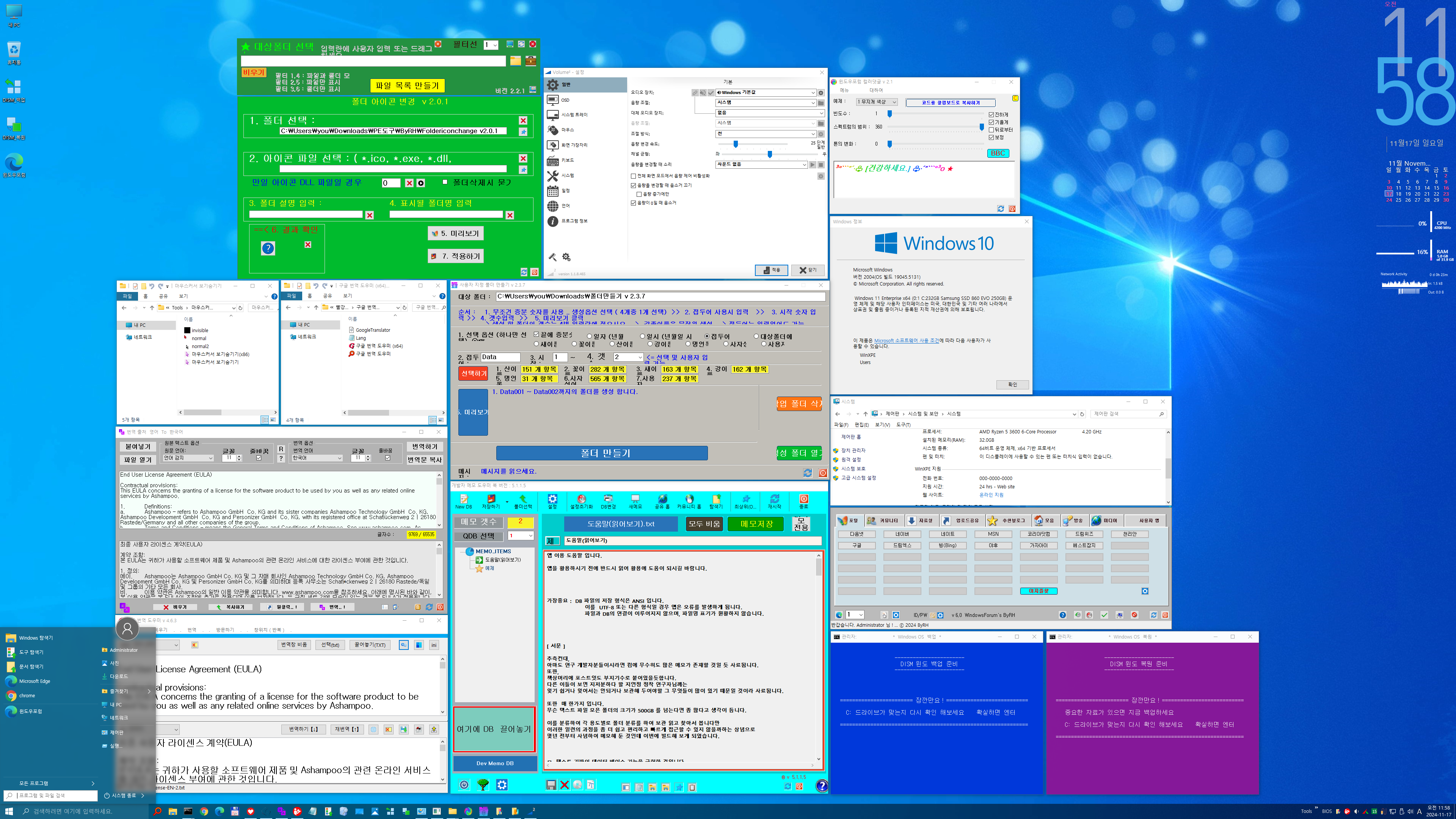Click the New DB icon in the memo toolbar
Screen dimensions: 1456x819
pyautogui.click(x=463, y=501)
